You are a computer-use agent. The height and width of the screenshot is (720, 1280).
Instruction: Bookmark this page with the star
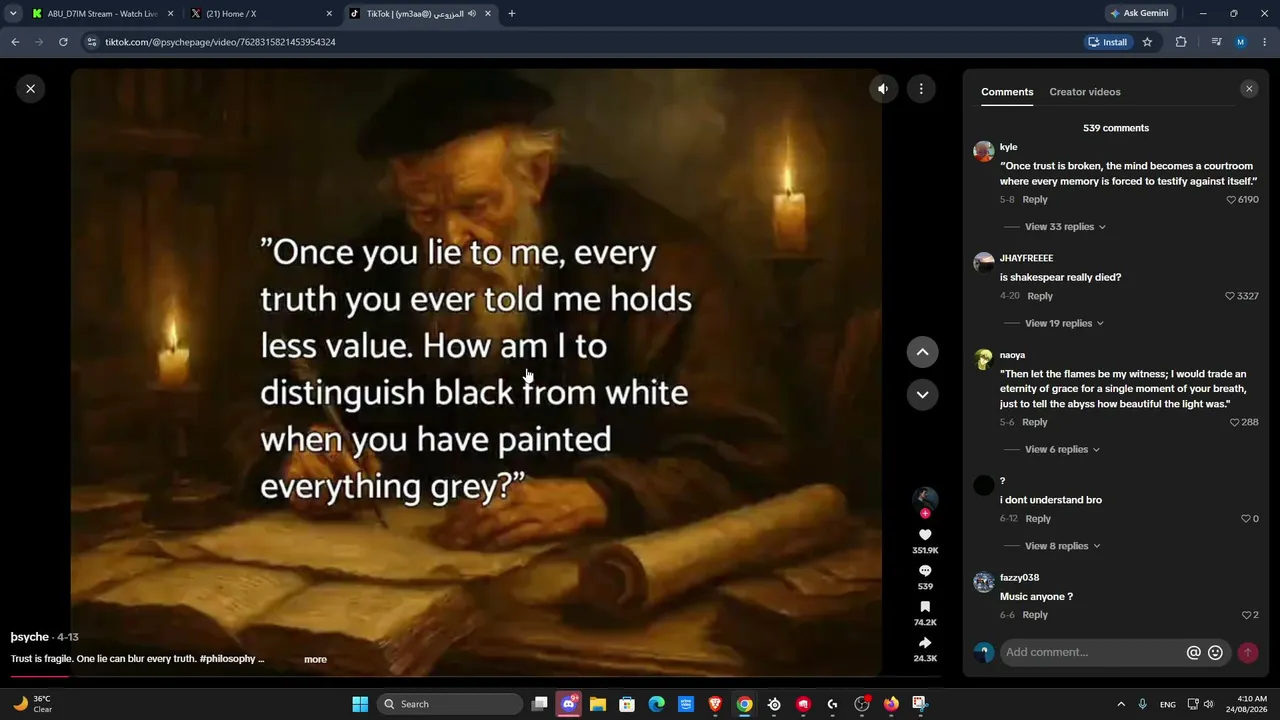pyautogui.click(x=1147, y=42)
